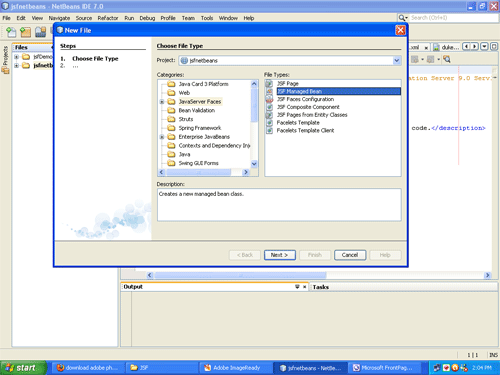Choose Facelets Template file type
The width and height of the screenshot is (500, 375).
[x=298, y=123]
